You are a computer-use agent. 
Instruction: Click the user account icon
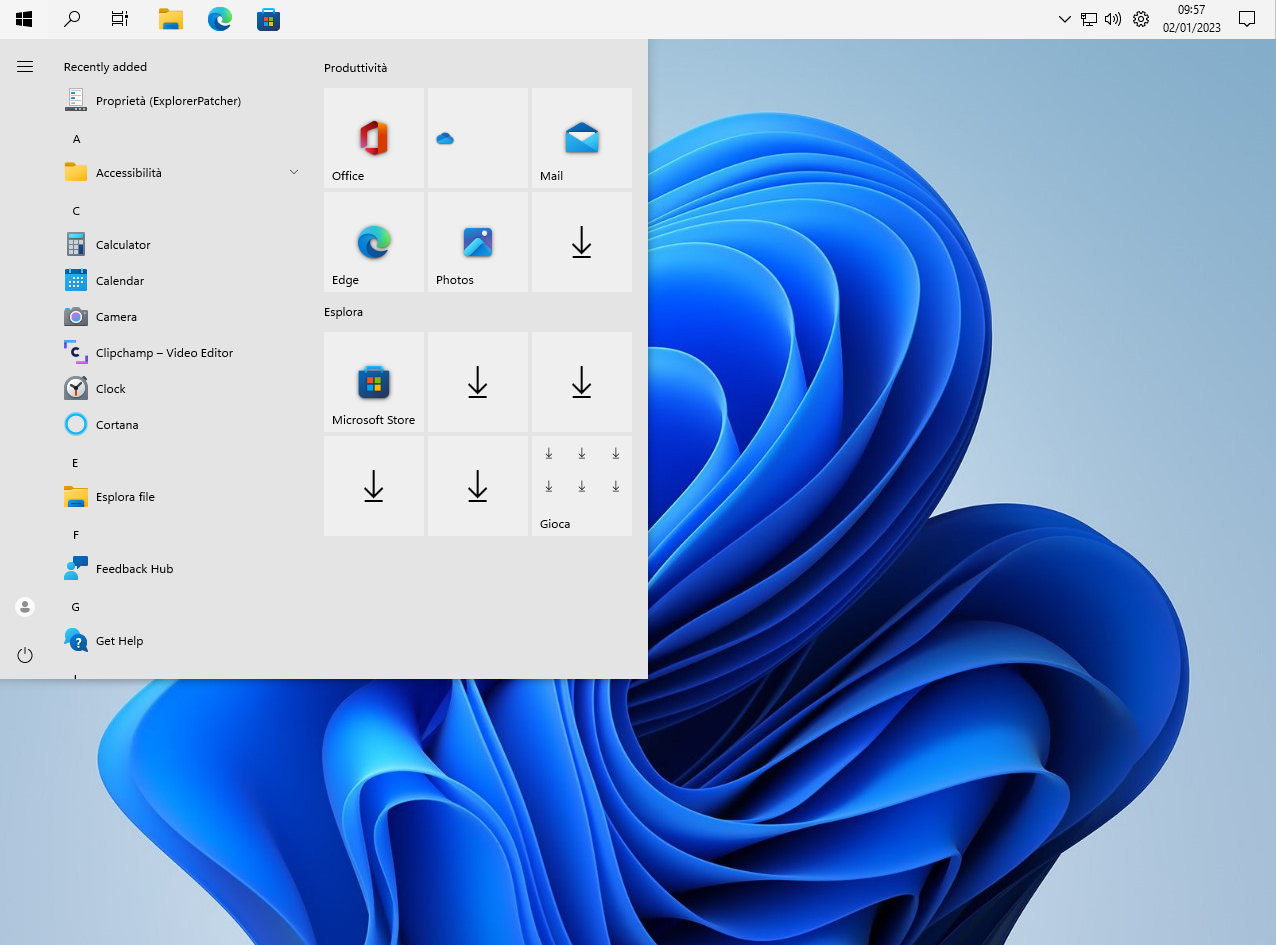pos(25,607)
